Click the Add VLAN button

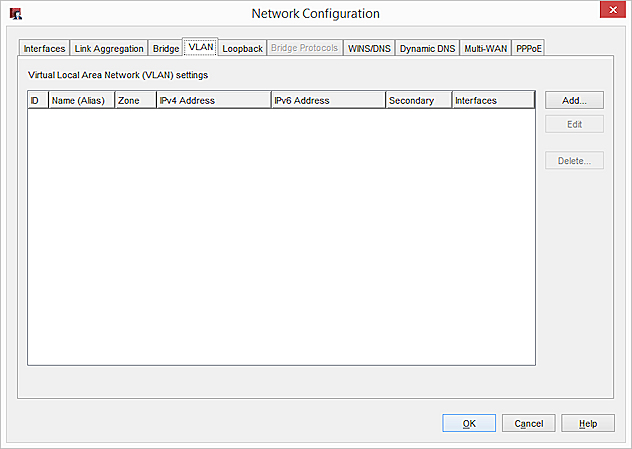tap(574, 100)
